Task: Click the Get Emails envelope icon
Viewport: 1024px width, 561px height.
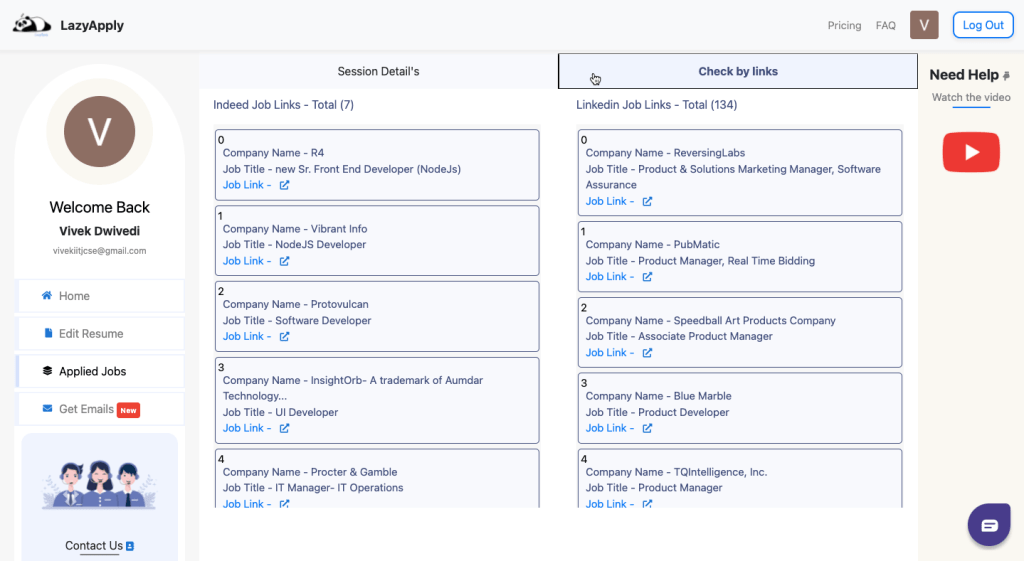Action: [47, 408]
